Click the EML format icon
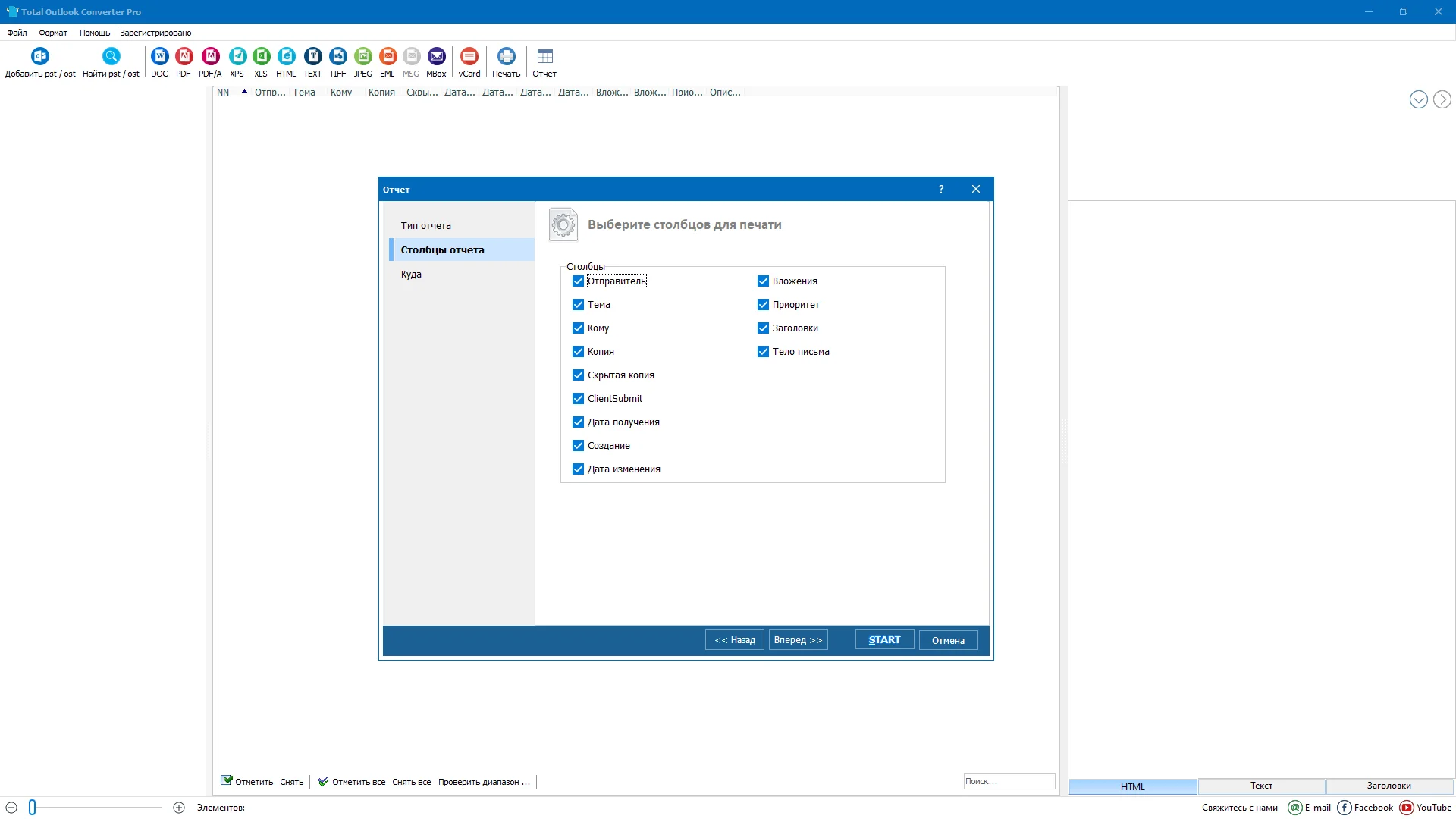Screen dimensions: 1456x819 tap(388, 56)
